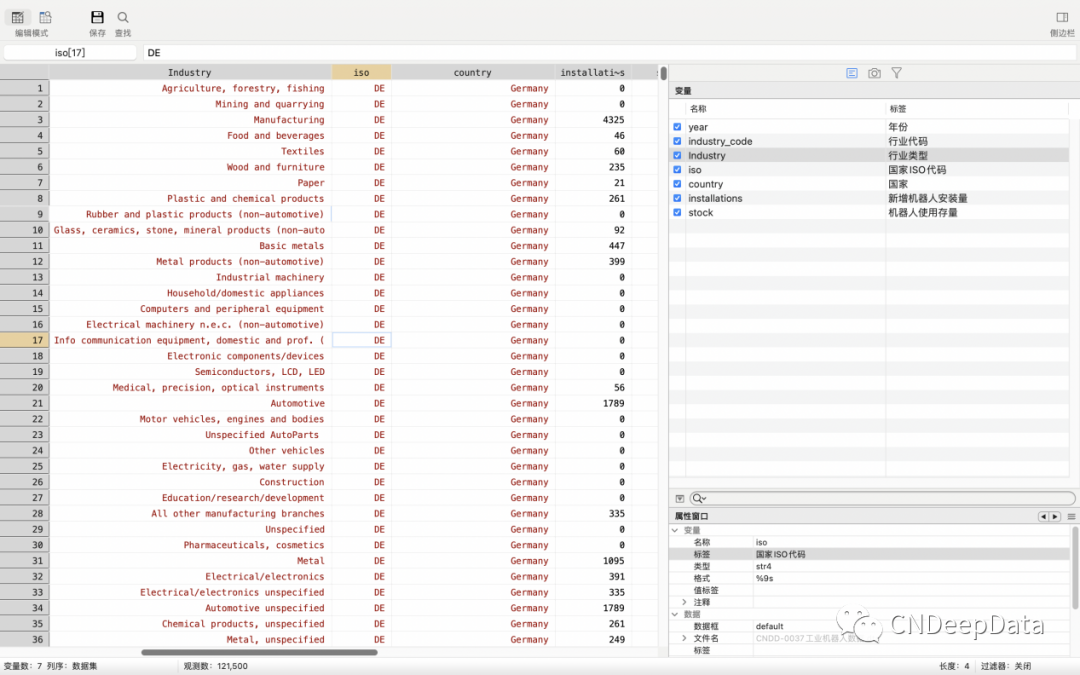Select row number 36 header
Screen dimensions: 1080x675
(25, 639)
